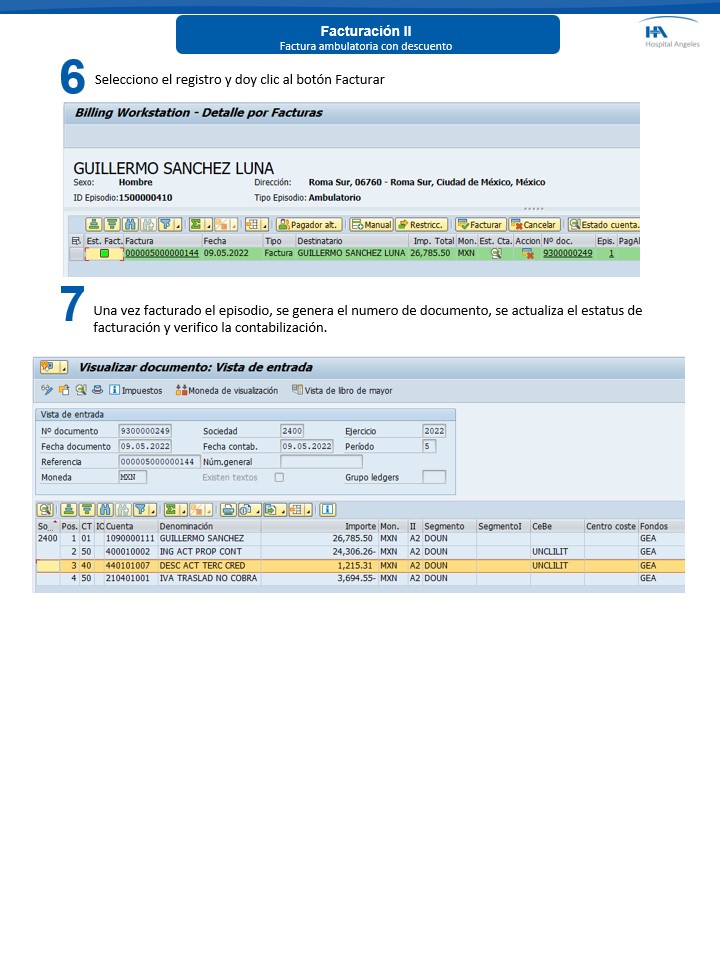Image resolution: width=720 pixels, height=960 pixels.
Task: Open the document menu dropdown beside the title icon
Action: click(x=64, y=367)
